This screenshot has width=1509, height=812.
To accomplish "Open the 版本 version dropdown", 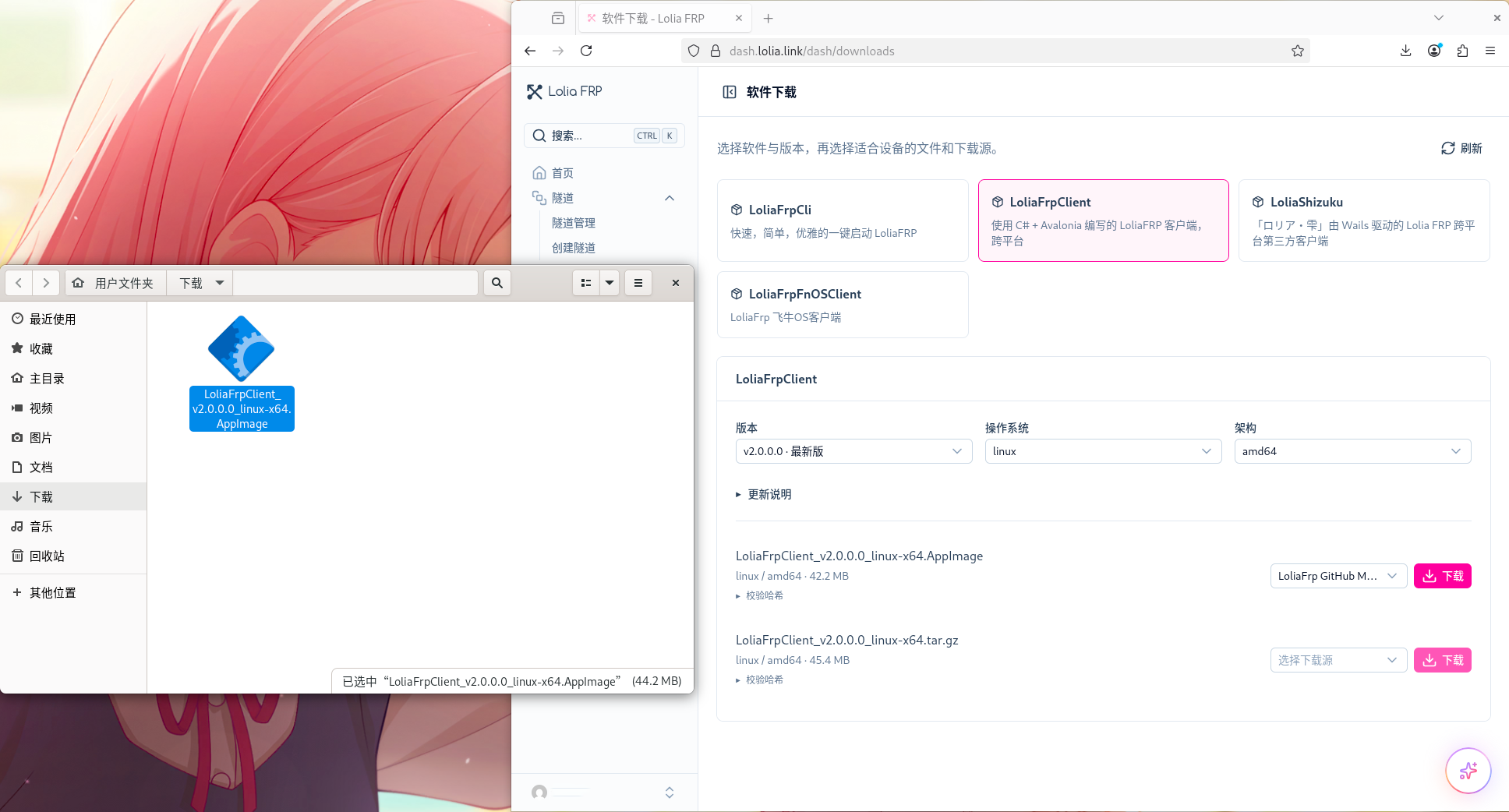I will click(853, 451).
